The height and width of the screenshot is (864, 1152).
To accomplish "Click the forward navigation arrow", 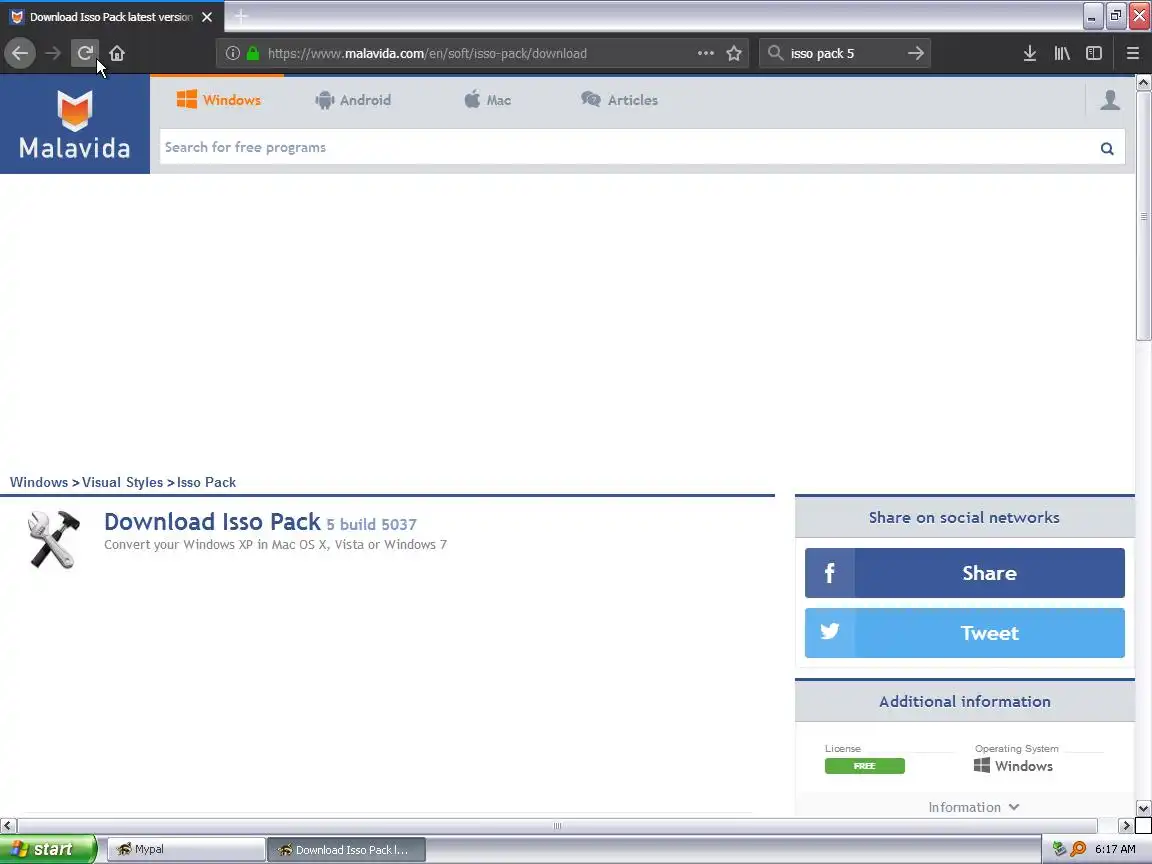I will tap(53, 53).
